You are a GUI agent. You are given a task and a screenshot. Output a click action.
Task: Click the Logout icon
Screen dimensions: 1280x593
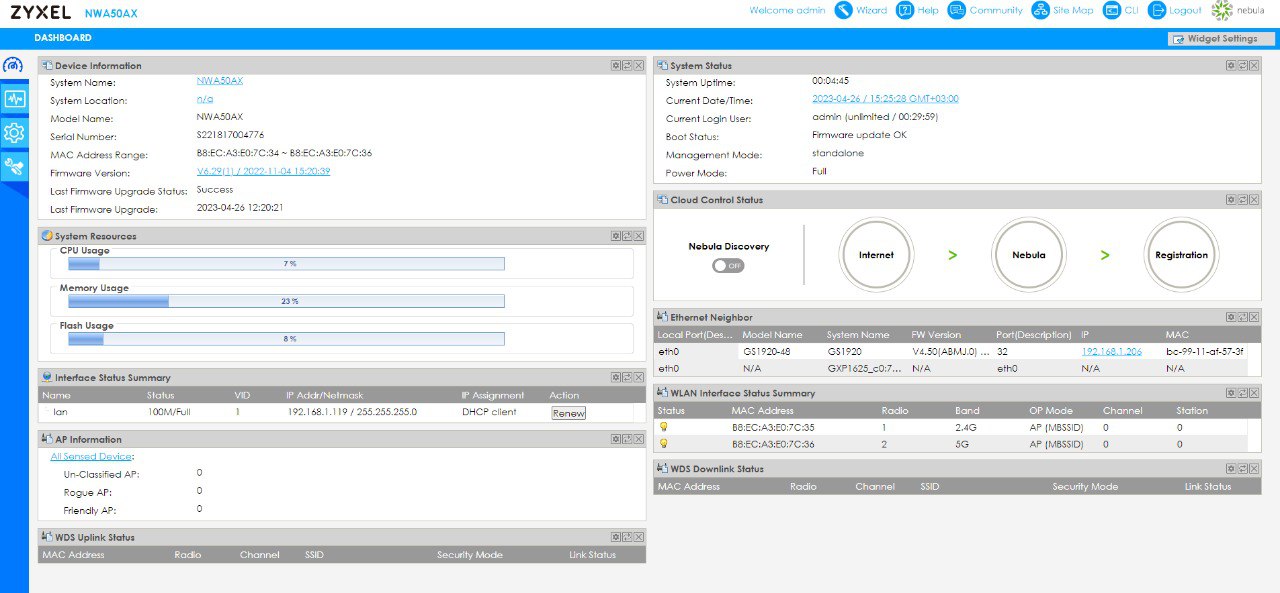tap(1157, 10)
